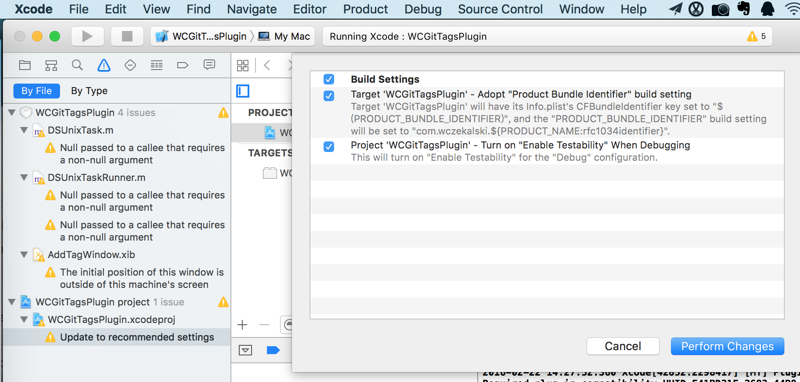The image size is (800, 382).
Task: Collapse the DSUnixTask.m issues
Action: tap(24, 130)
